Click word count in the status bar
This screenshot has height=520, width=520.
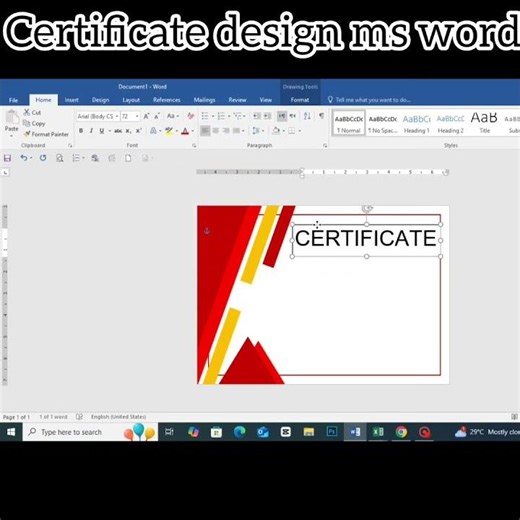[53, 417]
